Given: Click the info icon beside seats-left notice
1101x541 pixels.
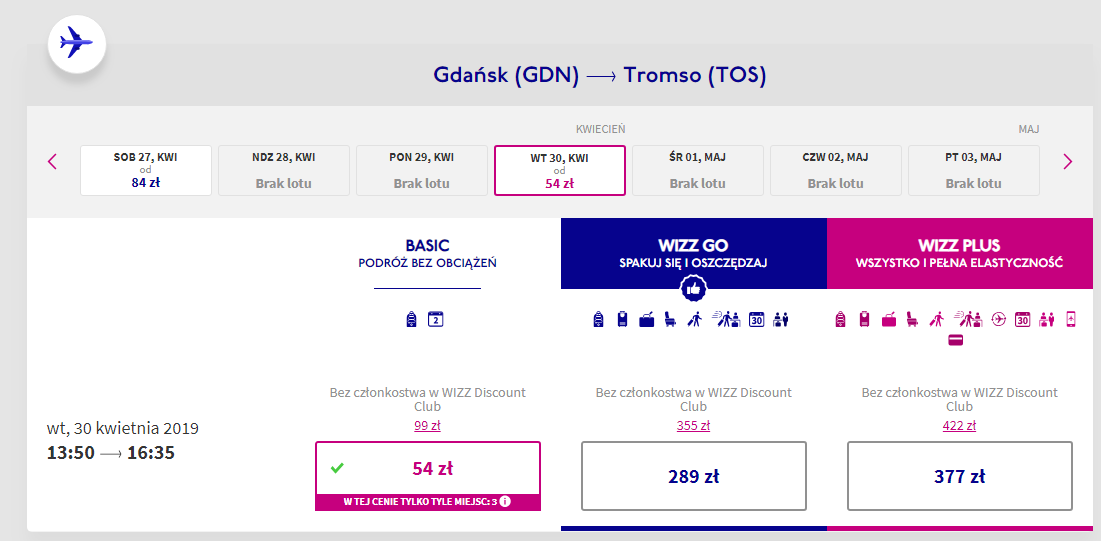Looking at the screenshot, I should 505,501.
